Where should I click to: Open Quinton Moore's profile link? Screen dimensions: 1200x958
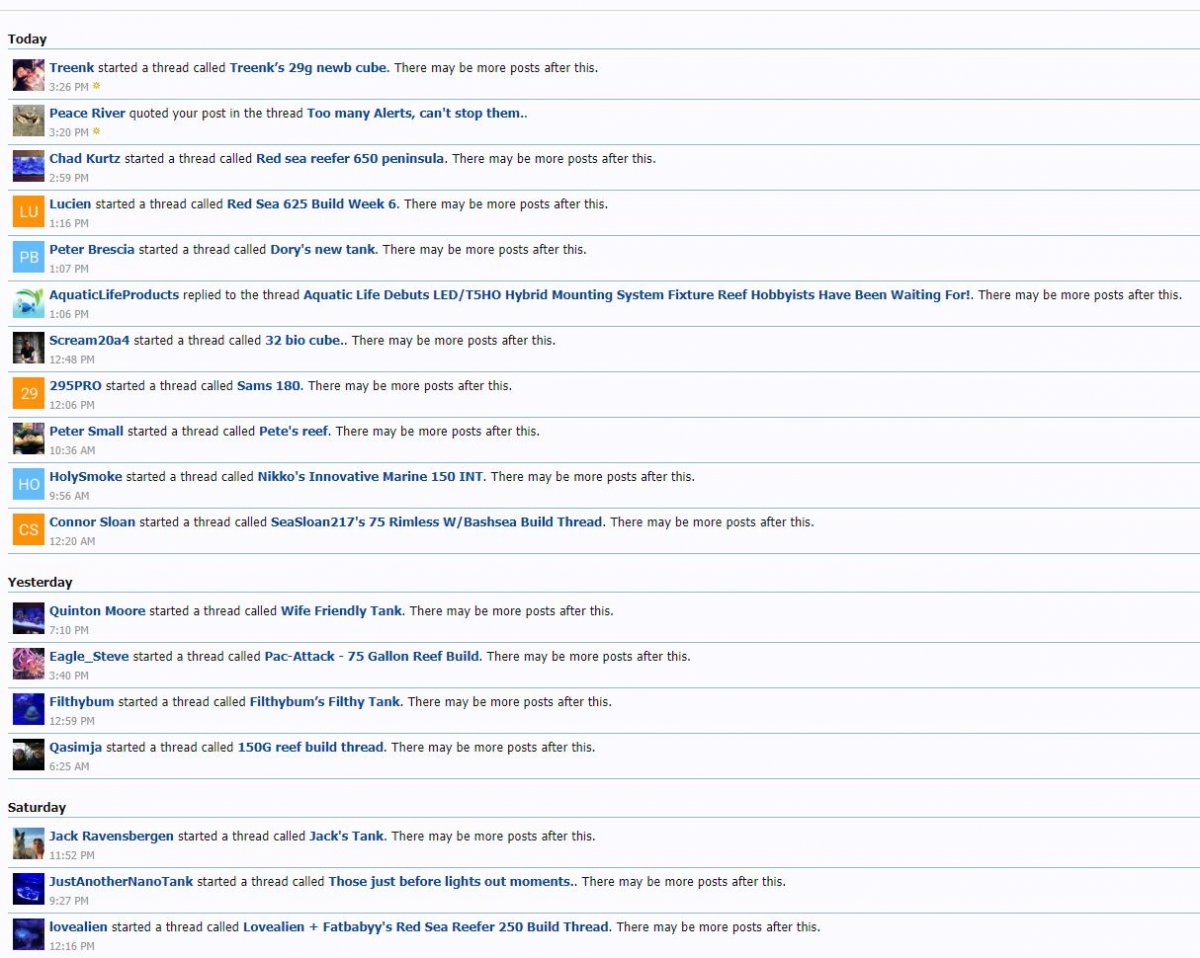pyautogui.click(x=98, y=611)
